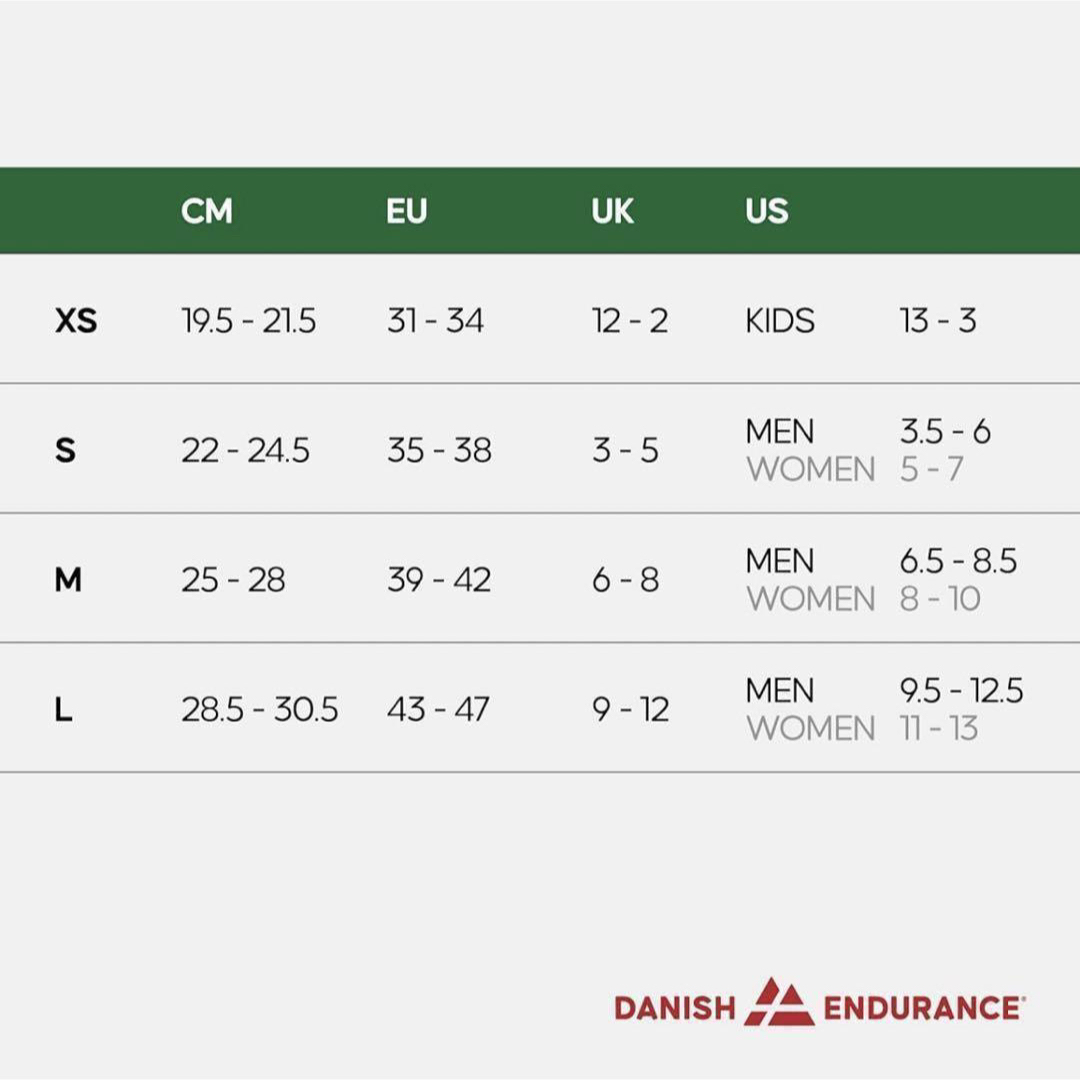Click the 19.5 - 21.5 cm value

click(249, 321)
